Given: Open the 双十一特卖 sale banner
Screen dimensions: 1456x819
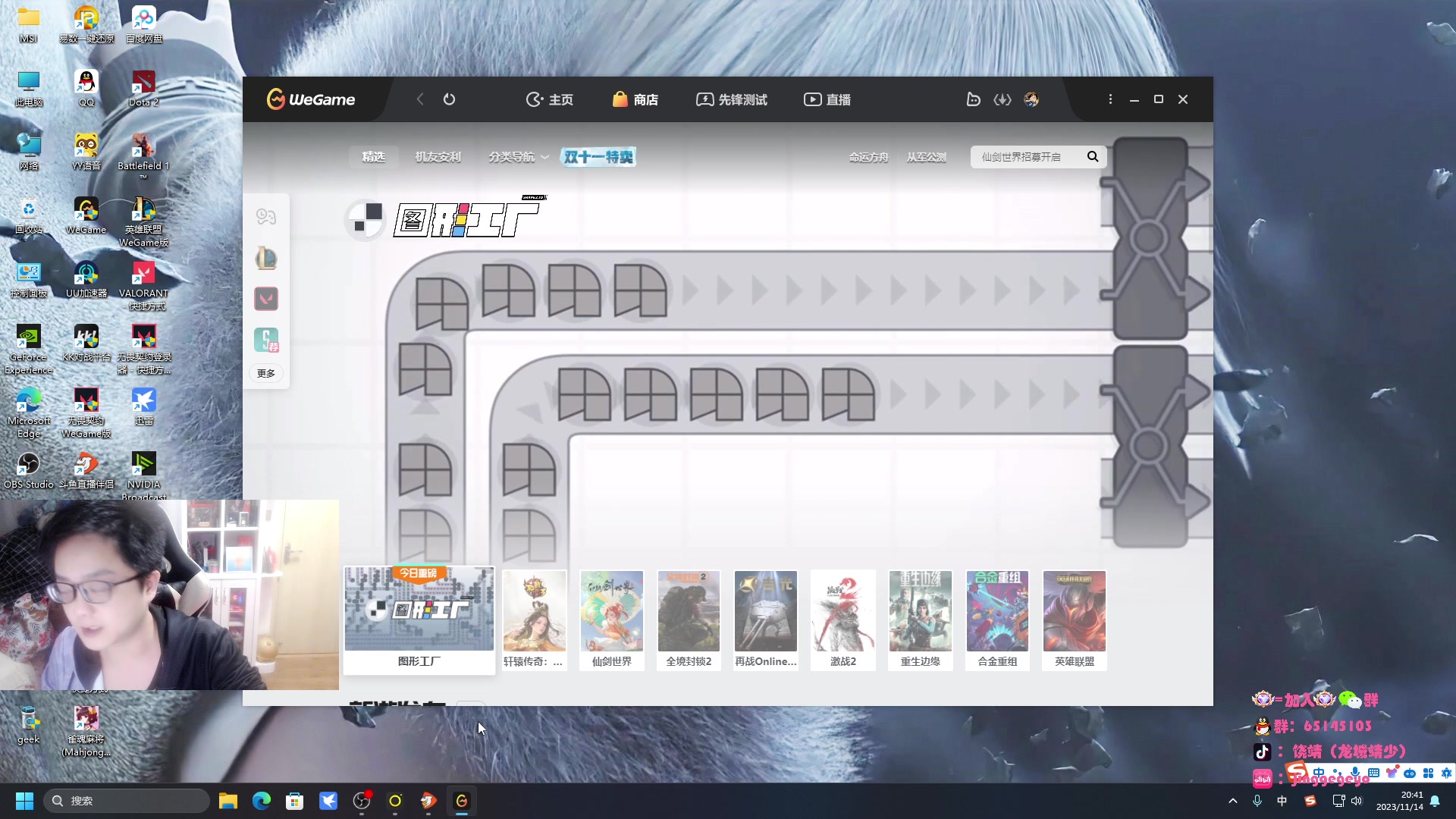Looking at the screenshot, I should coord(598,156).
